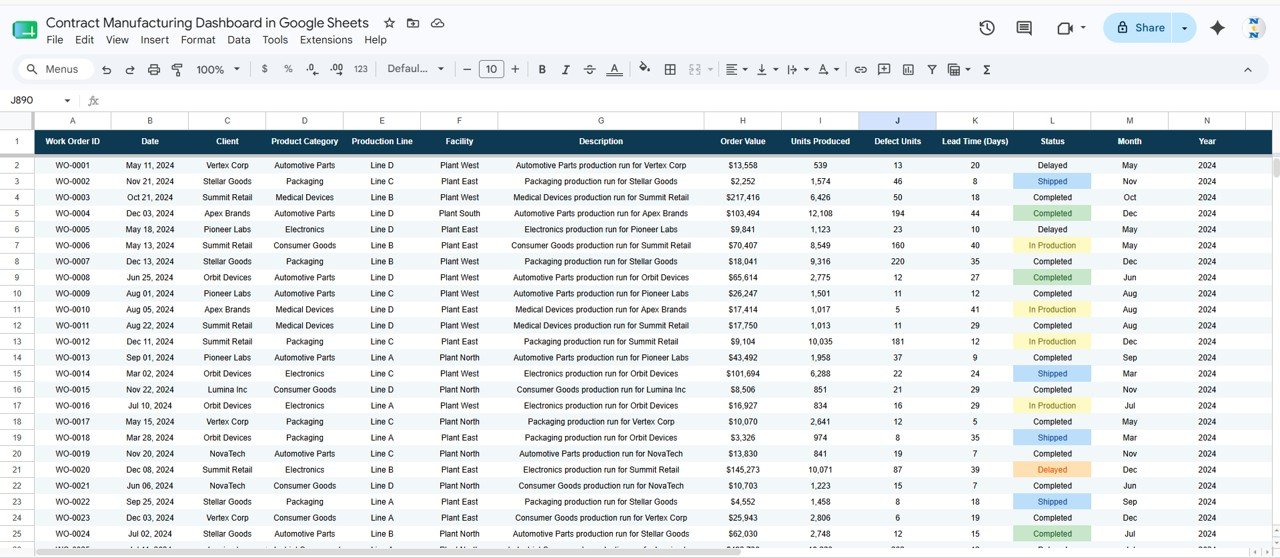Format as percent with the % icon
Image resolution: width=1280 pixels, height=558 pixels.
288,70
